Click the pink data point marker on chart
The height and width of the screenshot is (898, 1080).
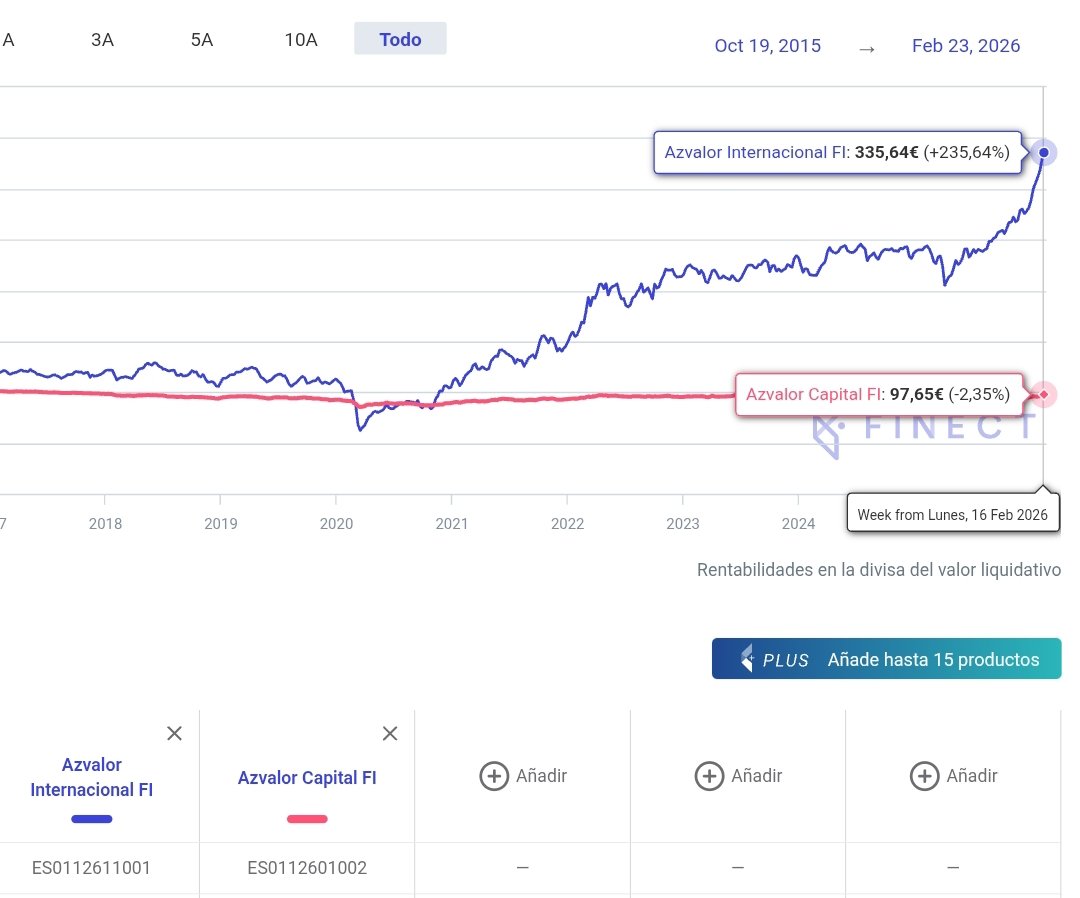(x=1043, y=395)
